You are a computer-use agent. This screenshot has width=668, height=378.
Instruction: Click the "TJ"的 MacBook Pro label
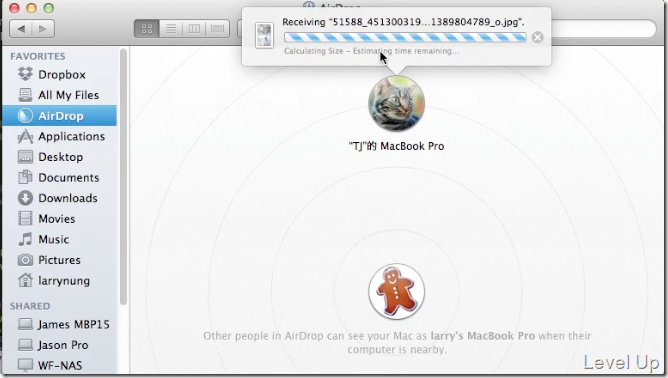[397, 146]
